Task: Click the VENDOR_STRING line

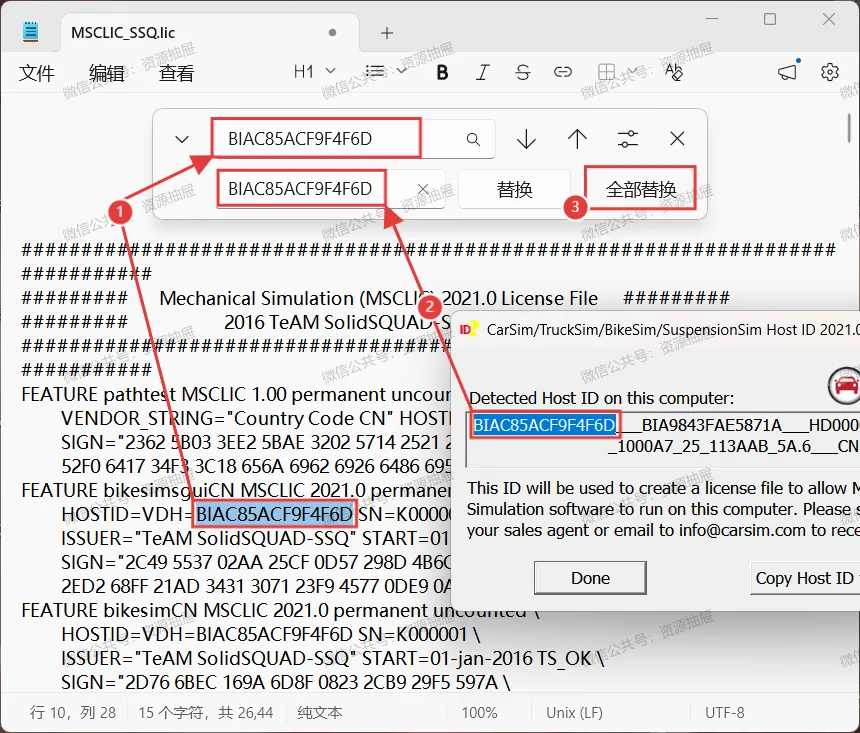Action: click(x=256, y=418)
